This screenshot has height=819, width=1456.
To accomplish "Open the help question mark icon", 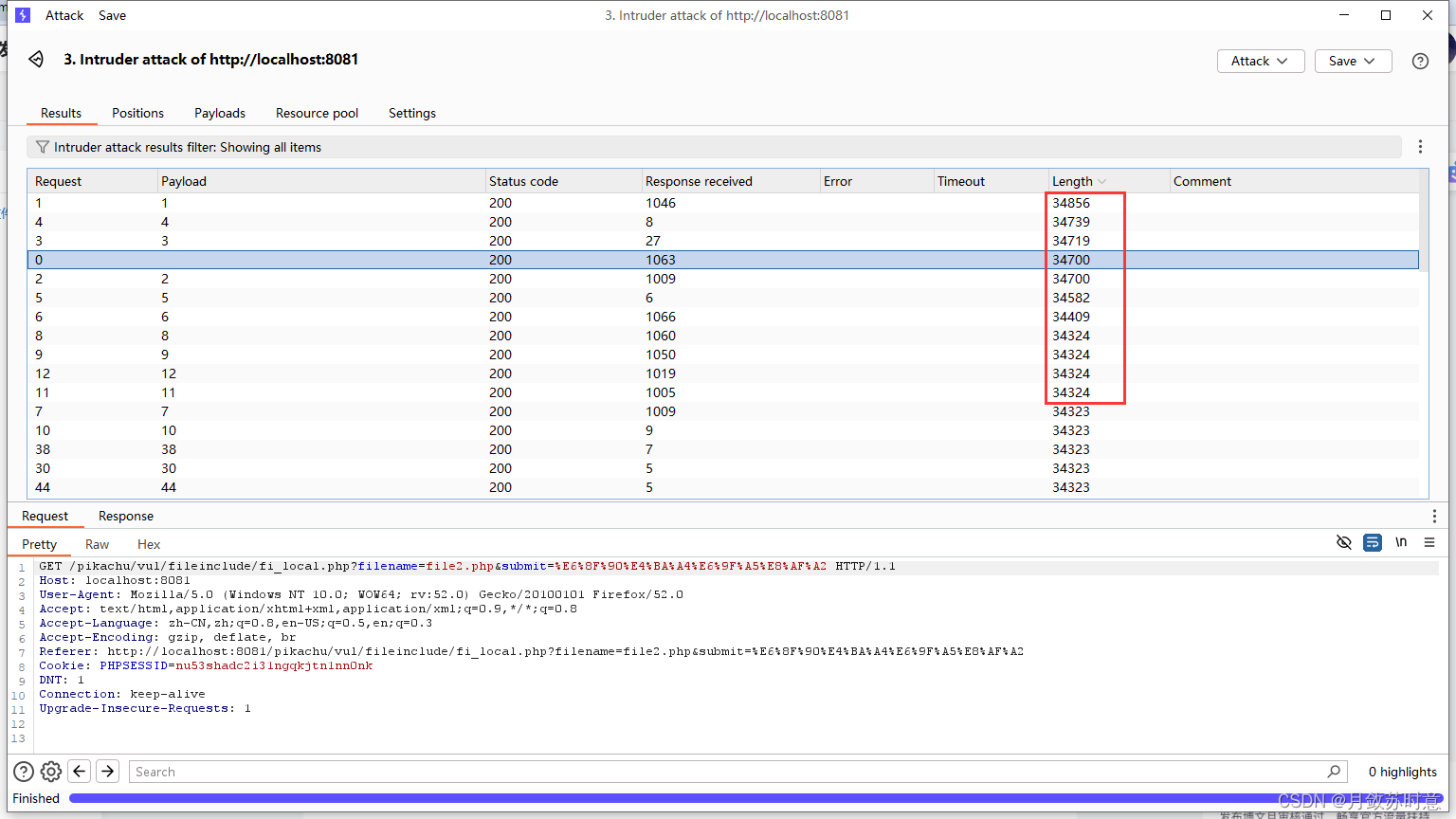I will 1420,61.
